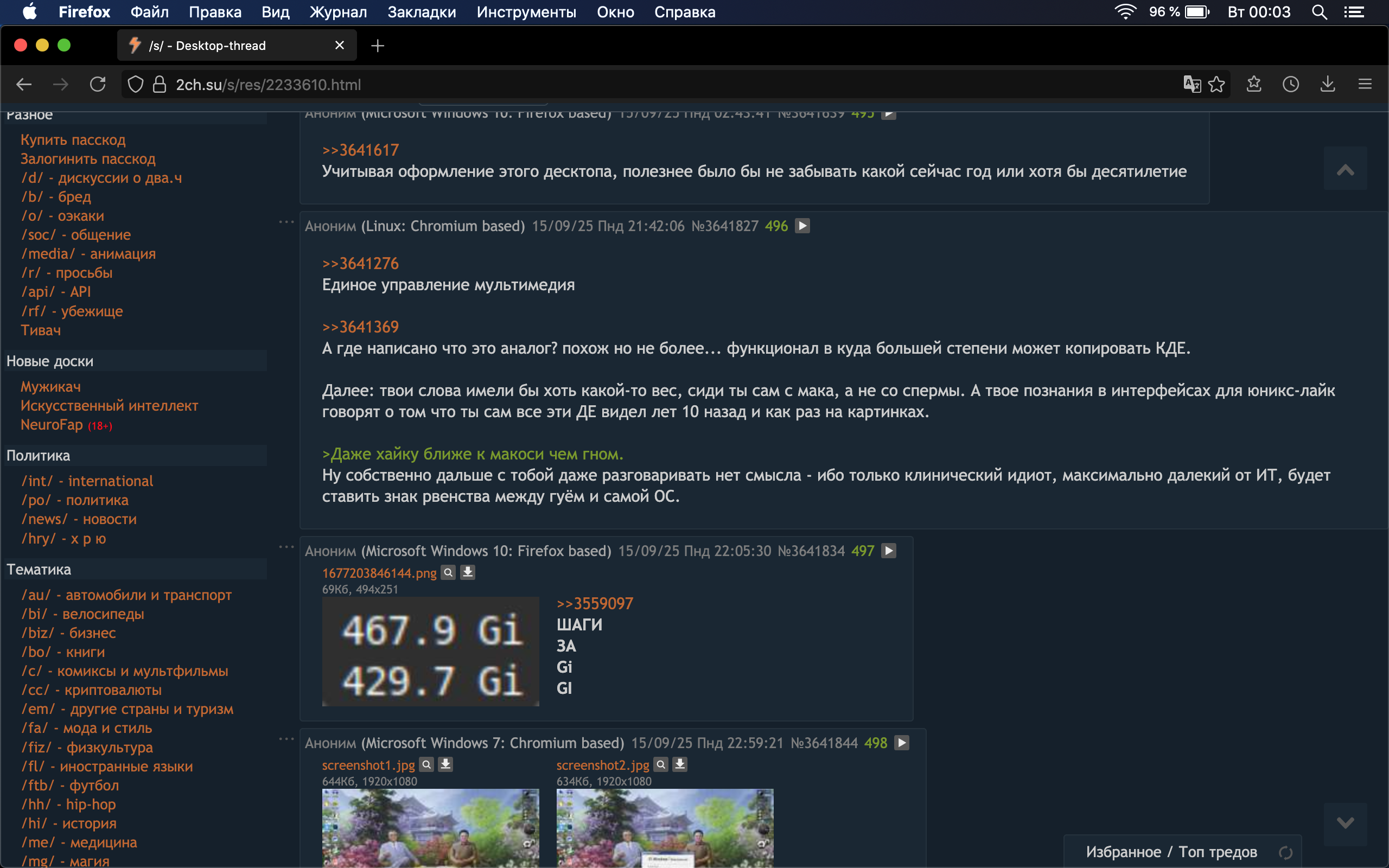Open the /po/ - политика board link
The height and width of the screenshot is (868, 1389).
pyautogui.click(x=75, y=500)
